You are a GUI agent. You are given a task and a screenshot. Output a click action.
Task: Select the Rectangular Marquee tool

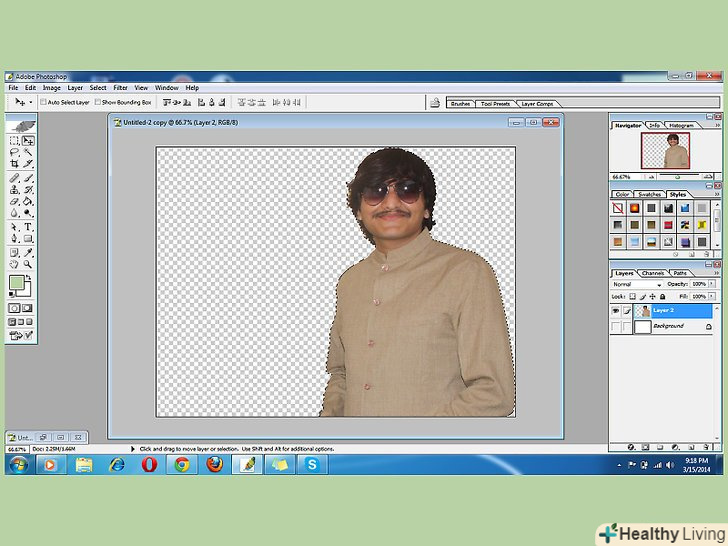pyautogui.click(x=14, y=140)
